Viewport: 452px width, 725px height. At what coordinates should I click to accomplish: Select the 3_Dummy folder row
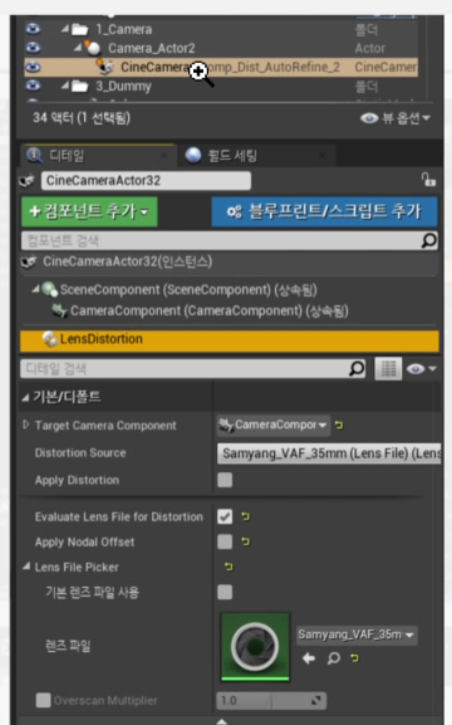pyautogui.click(x=221, y=86)
